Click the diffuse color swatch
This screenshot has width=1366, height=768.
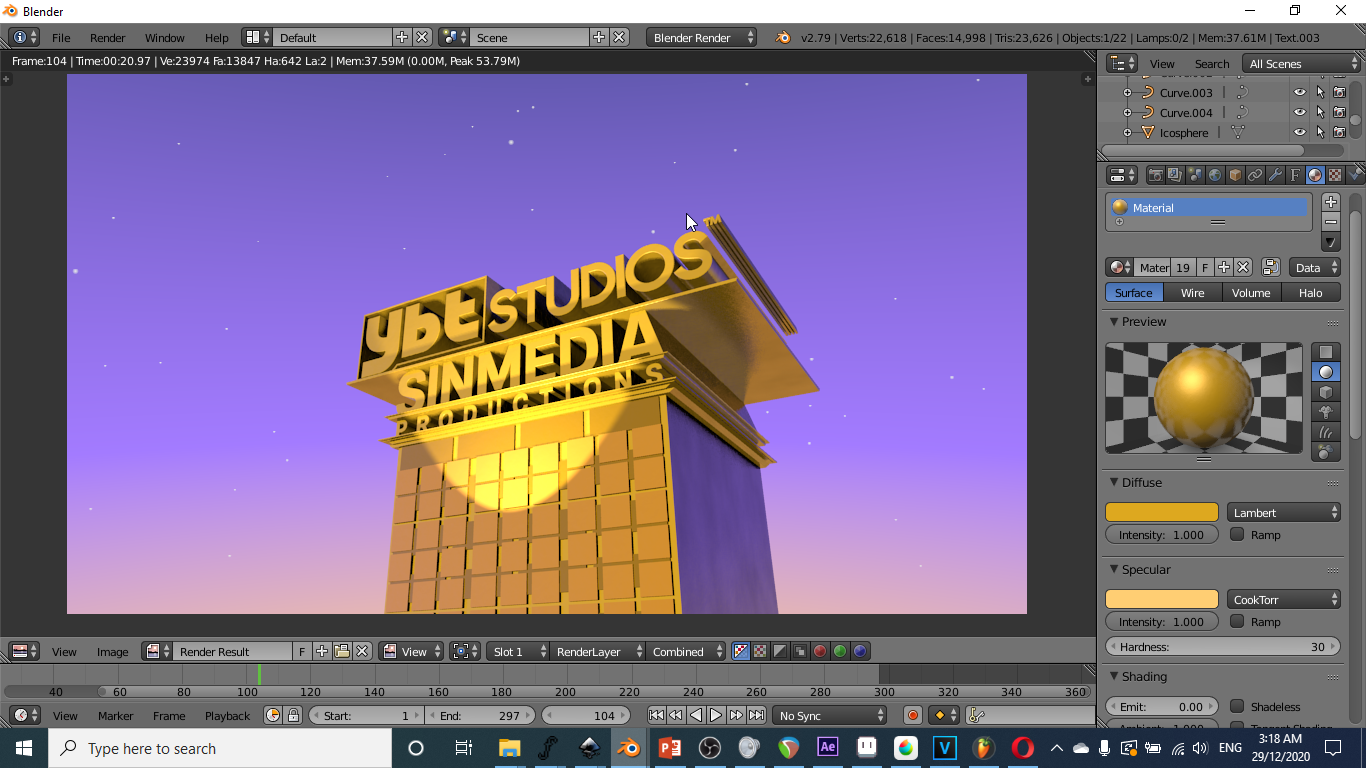coord(1161,512)
